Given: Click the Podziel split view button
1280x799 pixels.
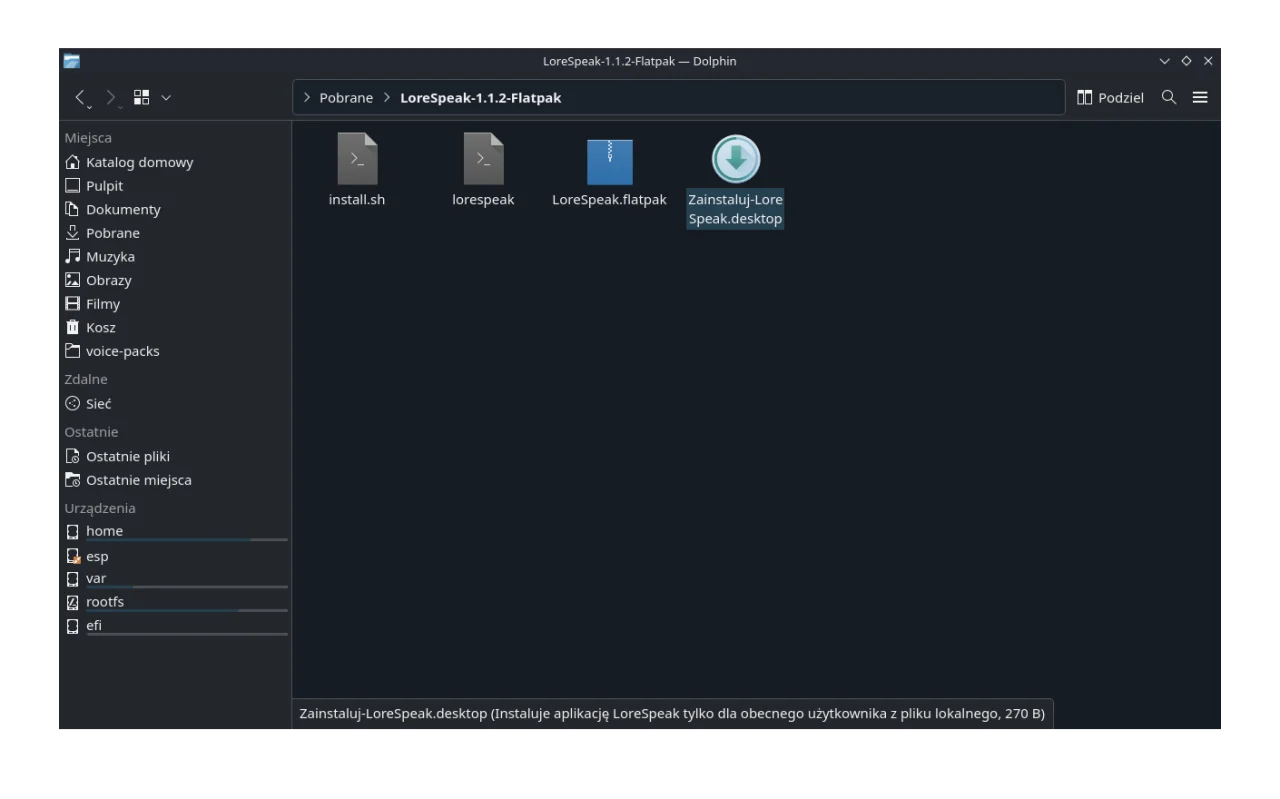Looking at the screenshot, I should point(1110,97).
